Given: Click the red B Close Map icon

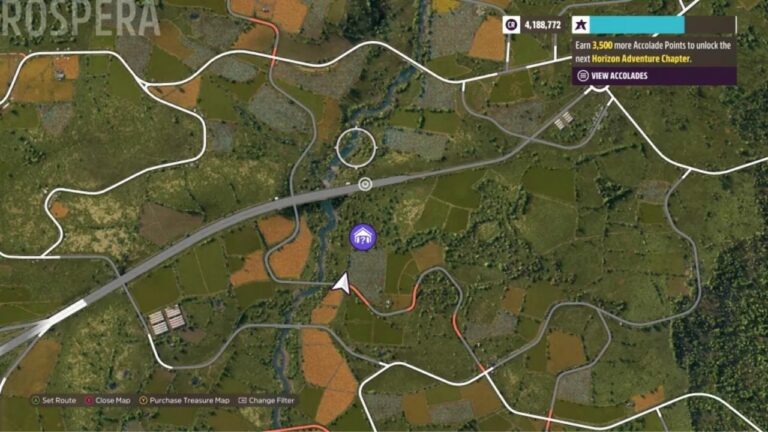Looking at the screenshot, I should click(89, 401).
